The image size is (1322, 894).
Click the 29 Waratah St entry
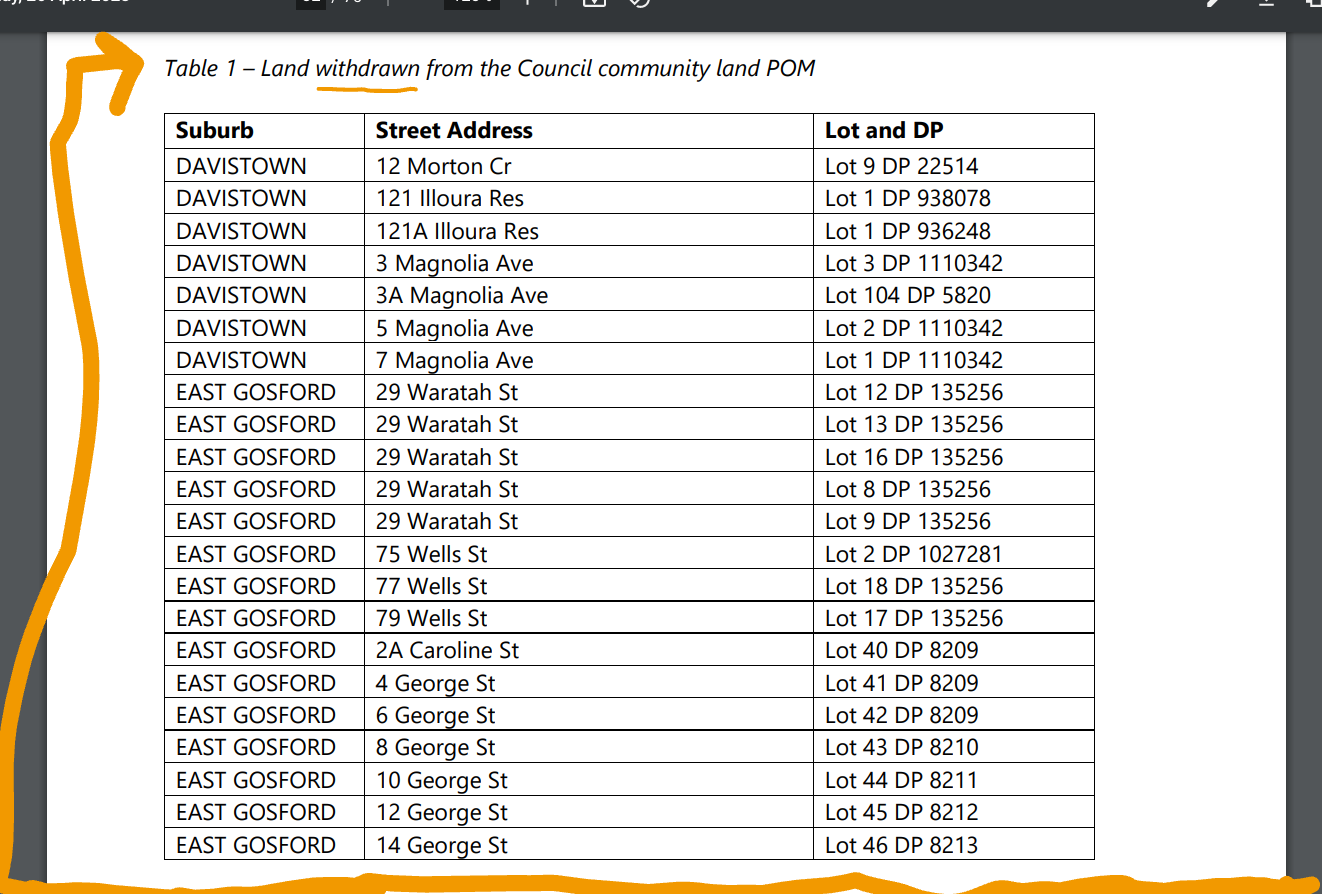coord(446,392)
